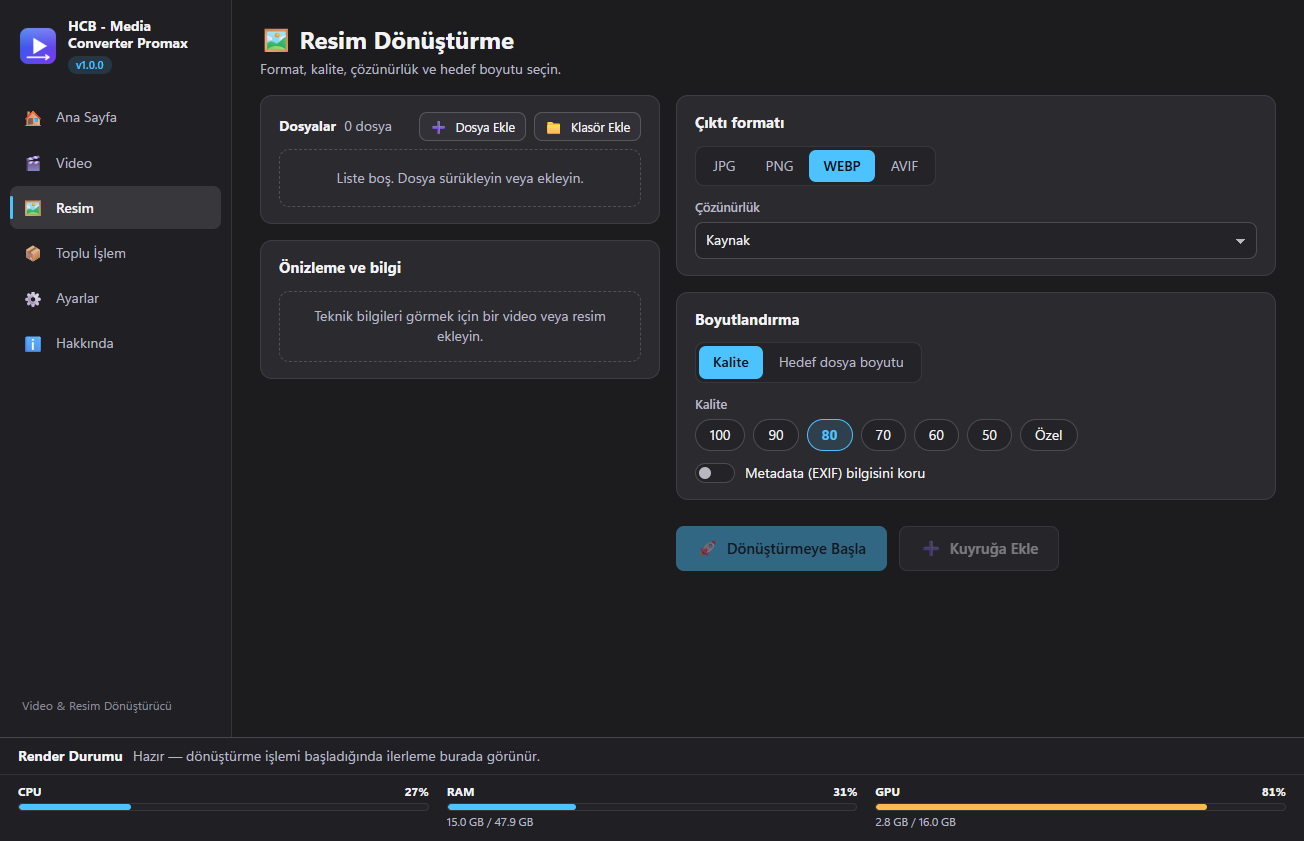
Task: Select AVIF output format
Action: click(905, 166)
